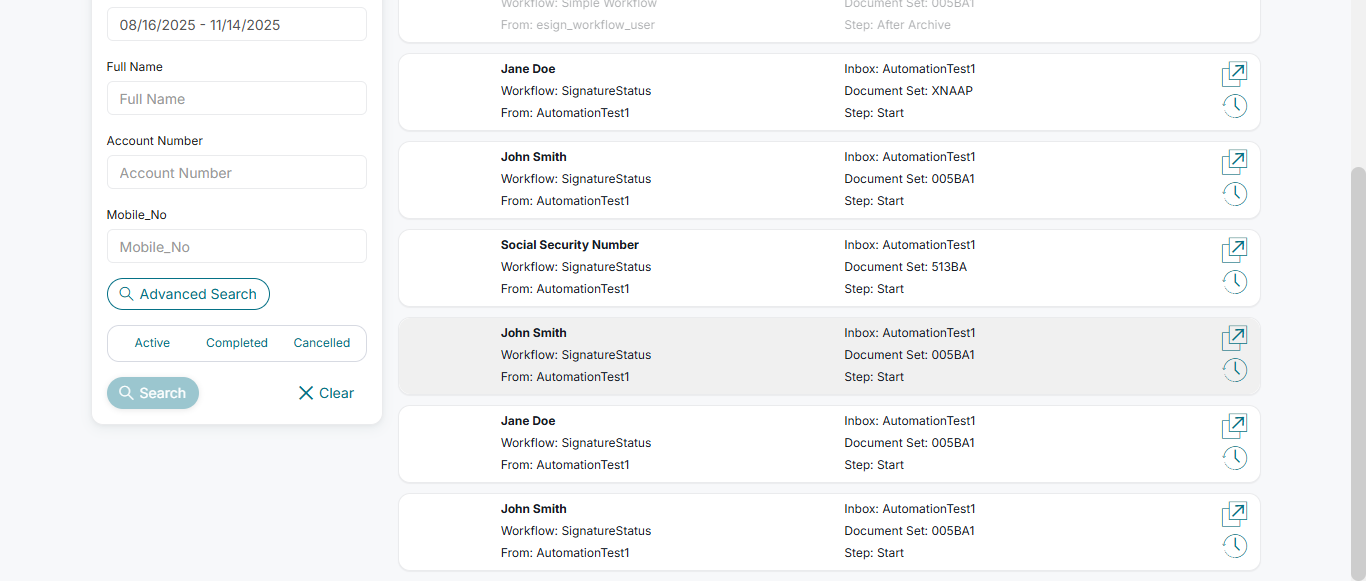Image resolution: width=1366 pixels, height=581 pixels.
Task: Toggle the Completed status filter
Action: pos(237,343)
